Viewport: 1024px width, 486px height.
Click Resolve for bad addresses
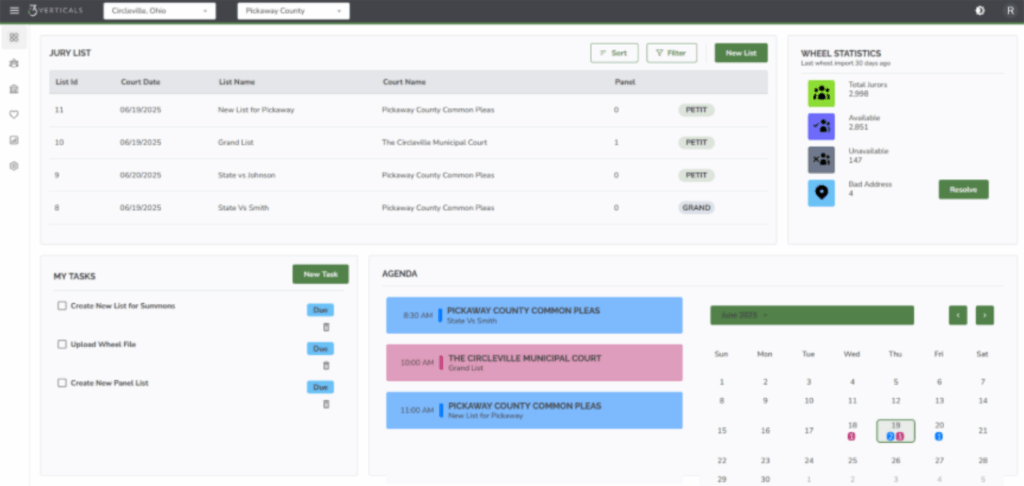[x=963, y=189]
